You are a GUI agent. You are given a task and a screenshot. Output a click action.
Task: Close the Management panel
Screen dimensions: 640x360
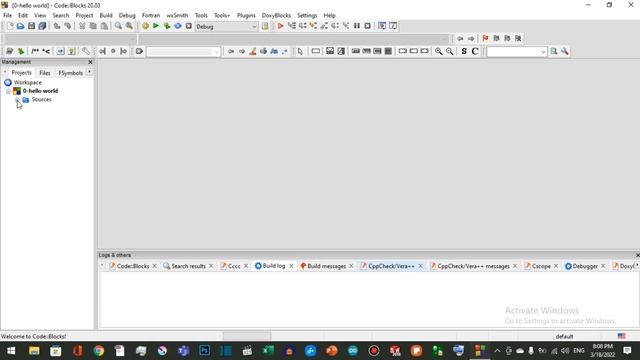(x=90, y=62)
